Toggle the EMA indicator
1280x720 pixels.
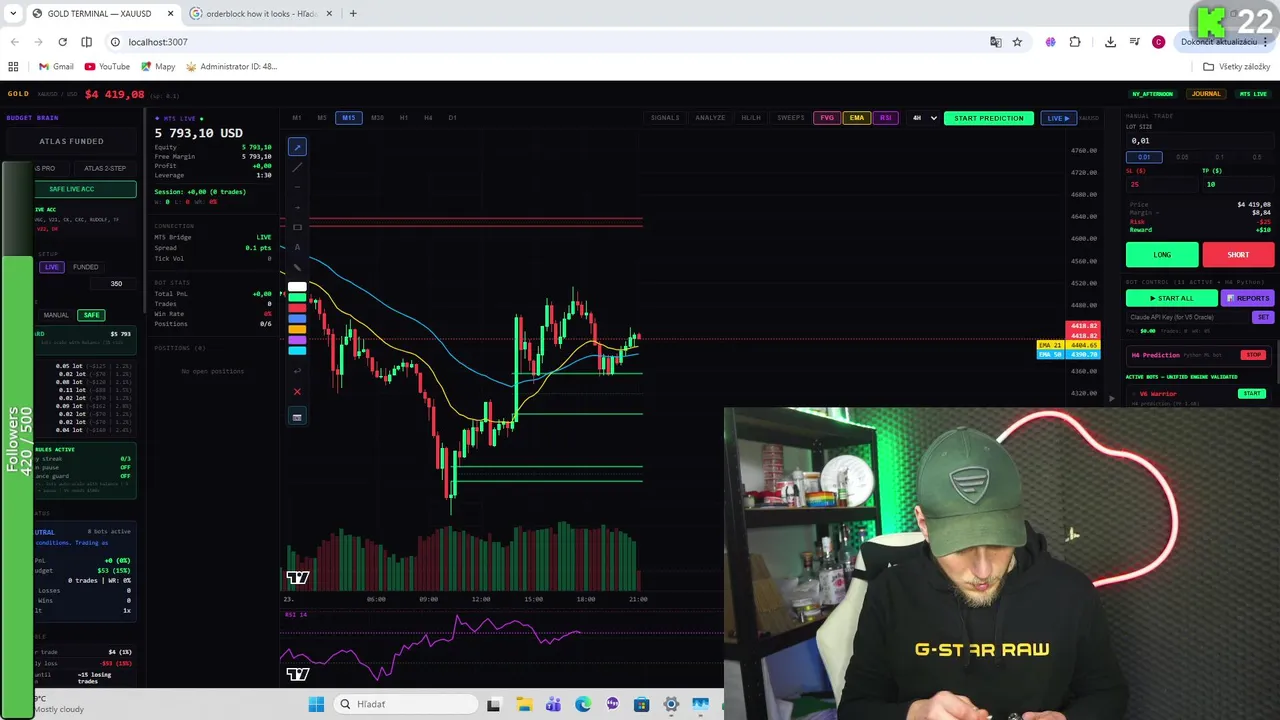(857, 118)
